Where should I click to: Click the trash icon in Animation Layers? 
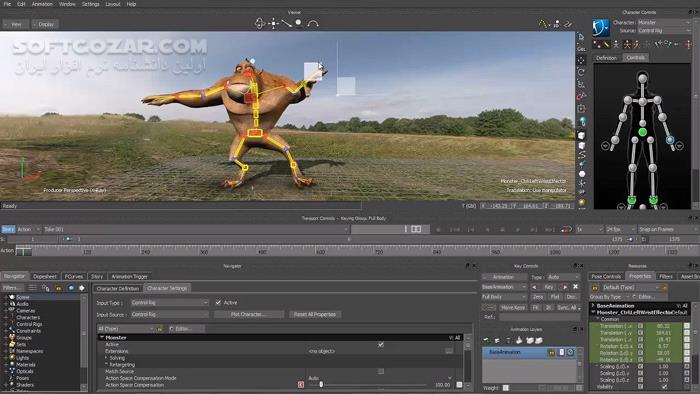[508, 340]
